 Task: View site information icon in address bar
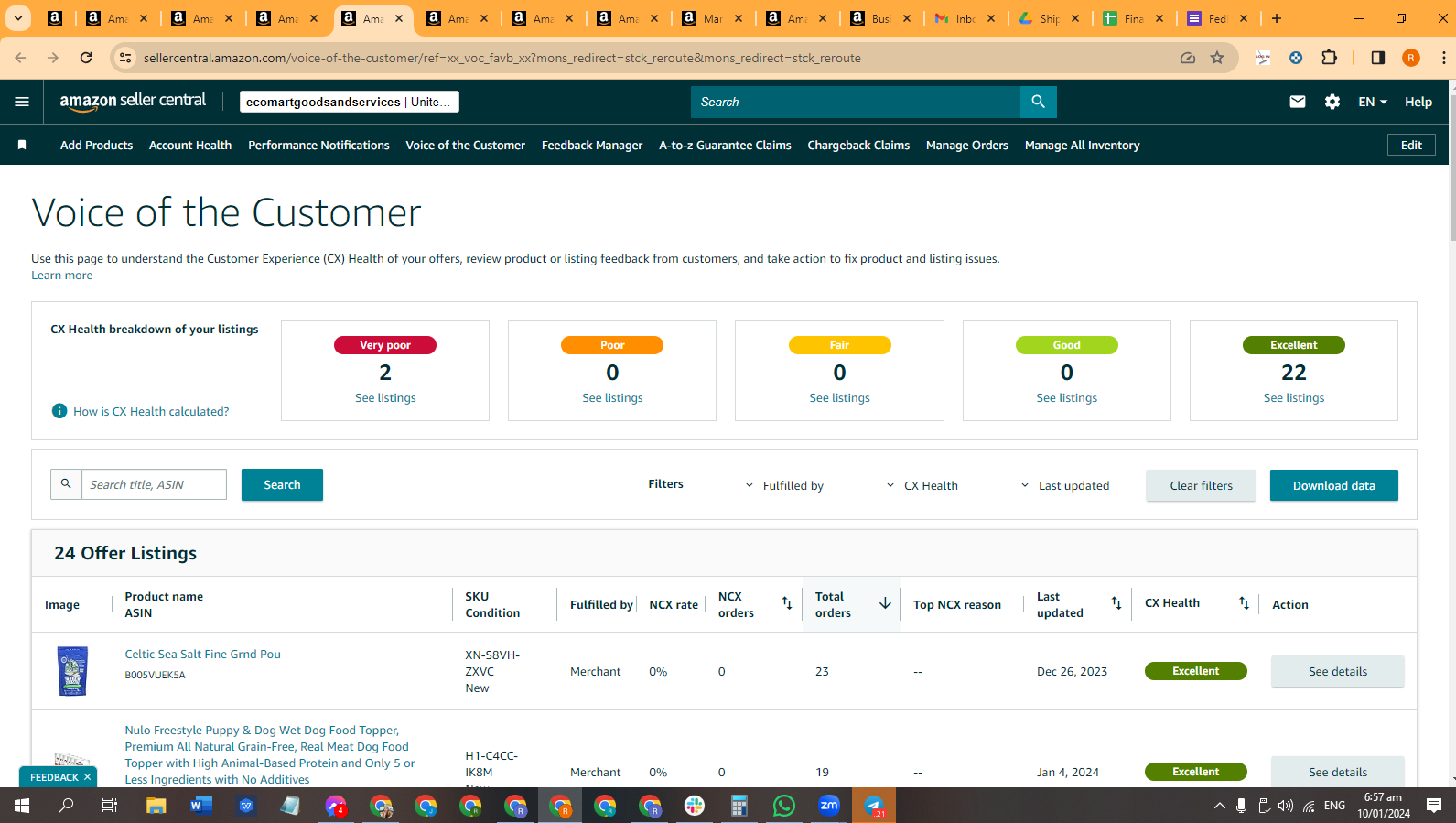pos(125,58)
